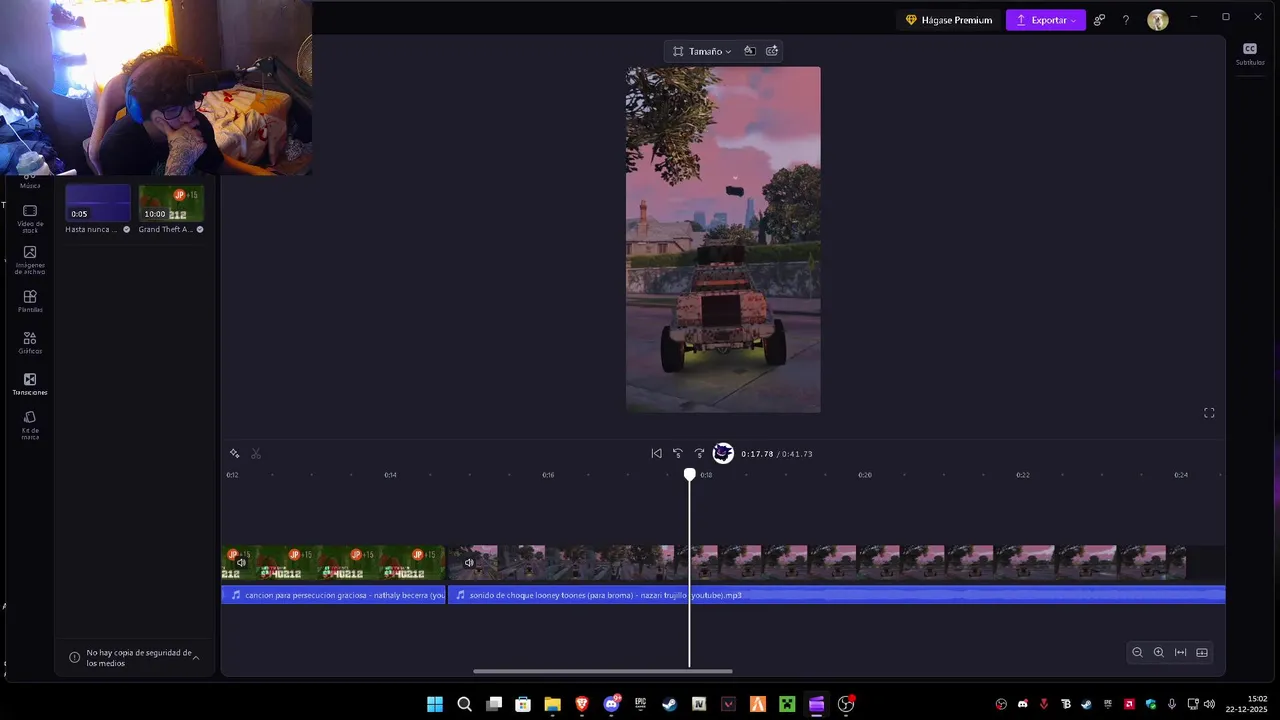Select the Transiciones sidebar tab
Viewport: 1280px width, 720px height.
(30, 384)
